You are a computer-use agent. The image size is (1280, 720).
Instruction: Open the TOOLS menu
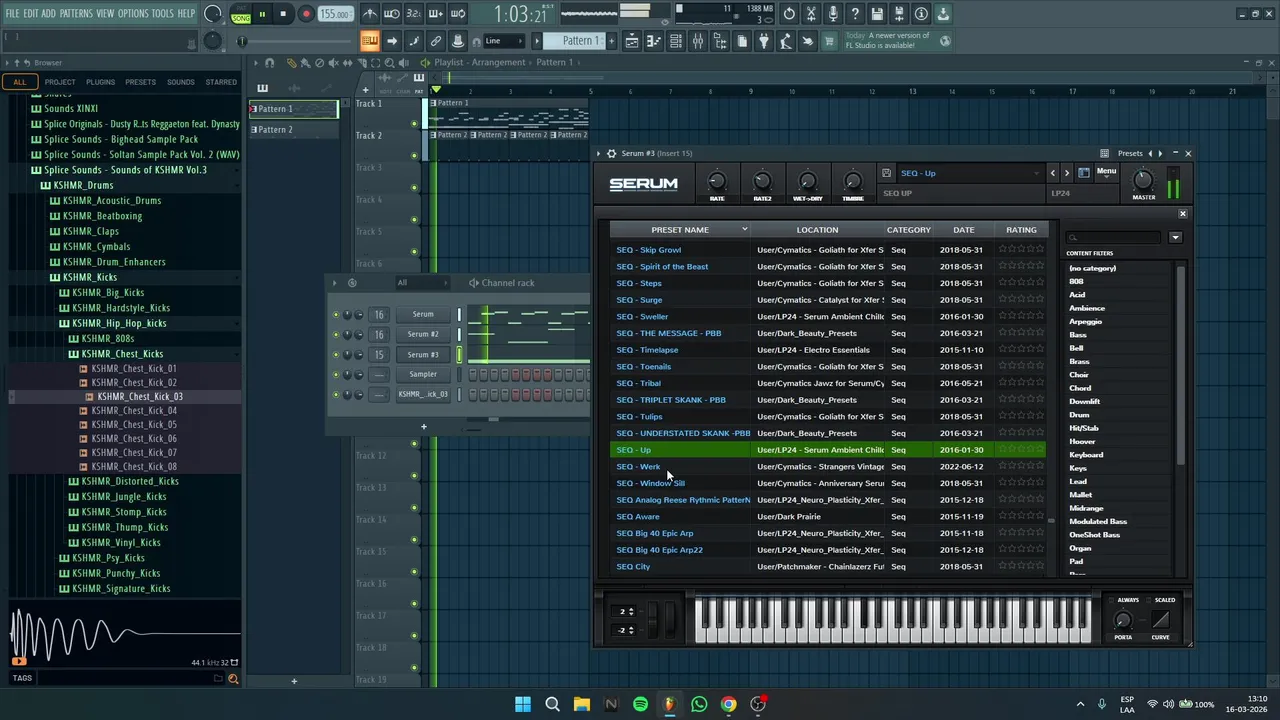click(163, 14)
